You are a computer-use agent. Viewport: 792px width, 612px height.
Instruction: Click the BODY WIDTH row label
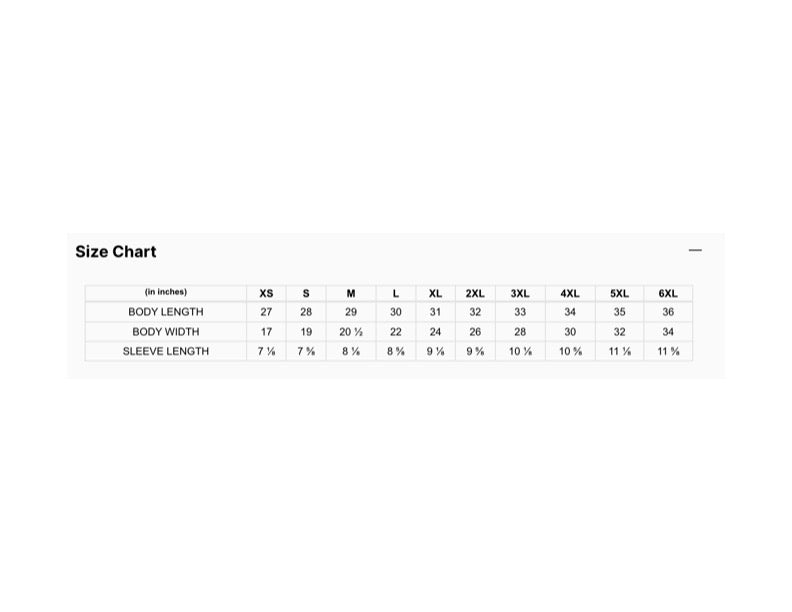[166, 332]
